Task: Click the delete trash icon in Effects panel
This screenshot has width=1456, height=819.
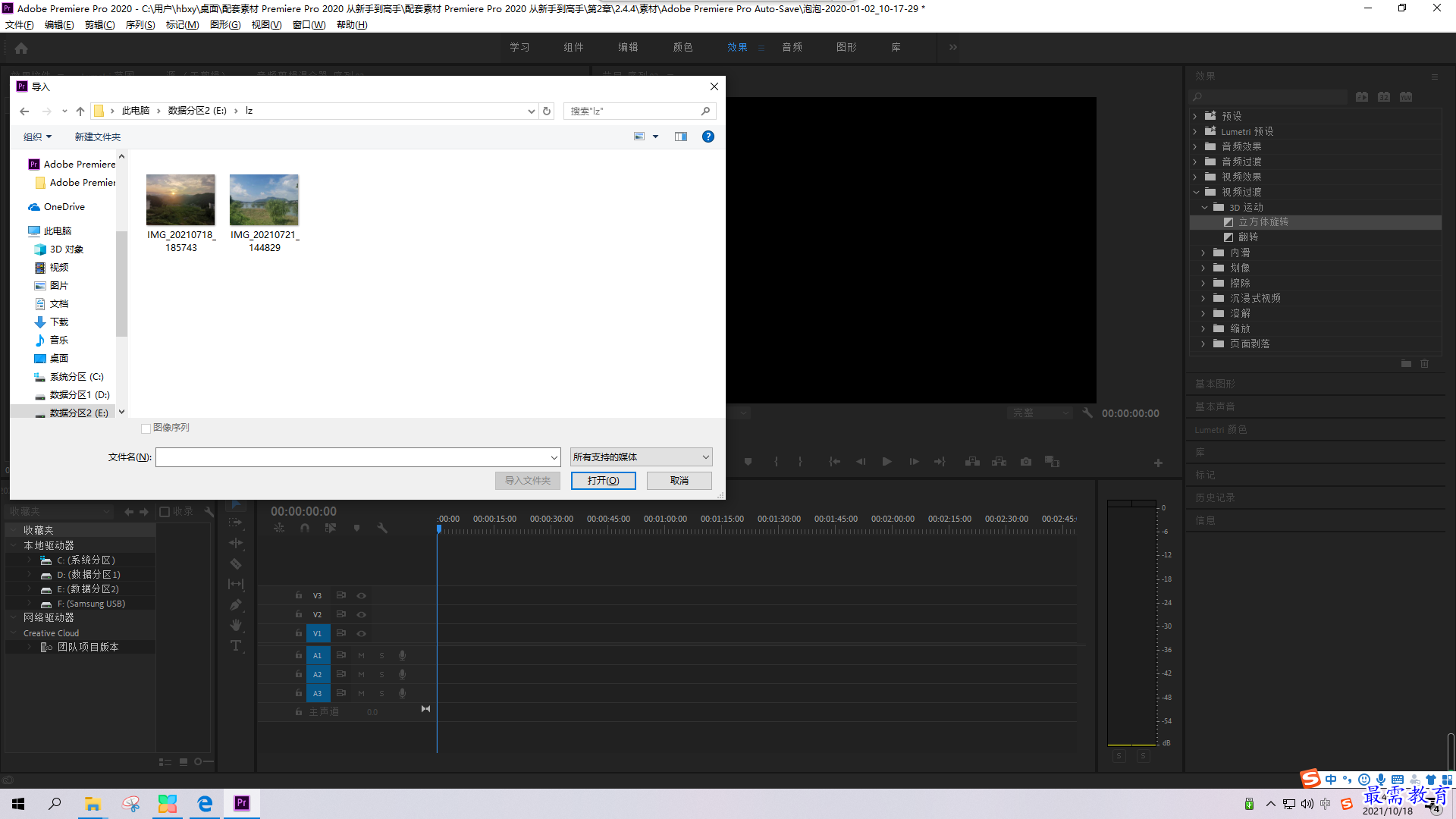Action: click(x=1425, y=363)
